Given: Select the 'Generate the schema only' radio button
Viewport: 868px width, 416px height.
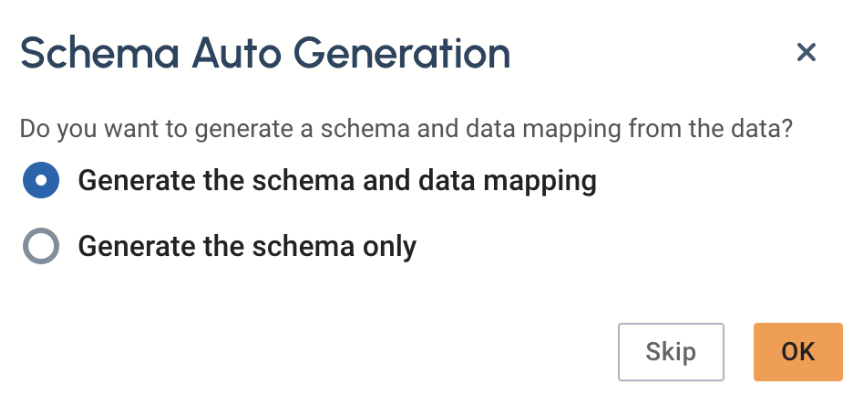Looking at the screenshot, I should pos(41,245).
